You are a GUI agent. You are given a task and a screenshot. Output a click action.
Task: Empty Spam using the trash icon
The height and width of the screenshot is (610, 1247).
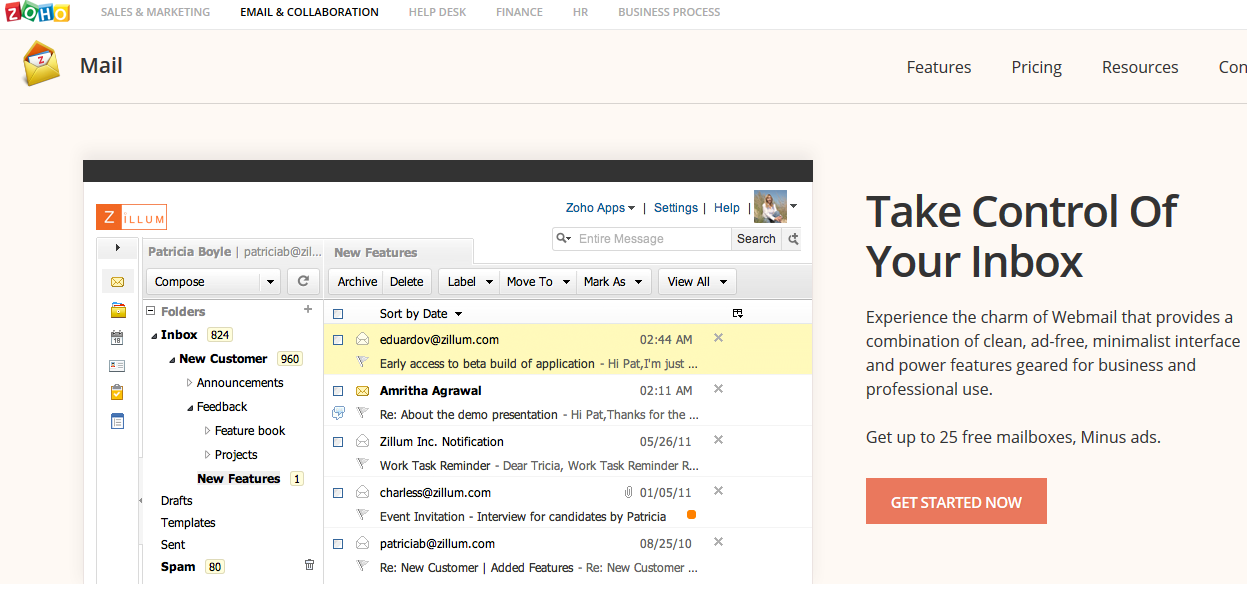[x=309, y=565]
